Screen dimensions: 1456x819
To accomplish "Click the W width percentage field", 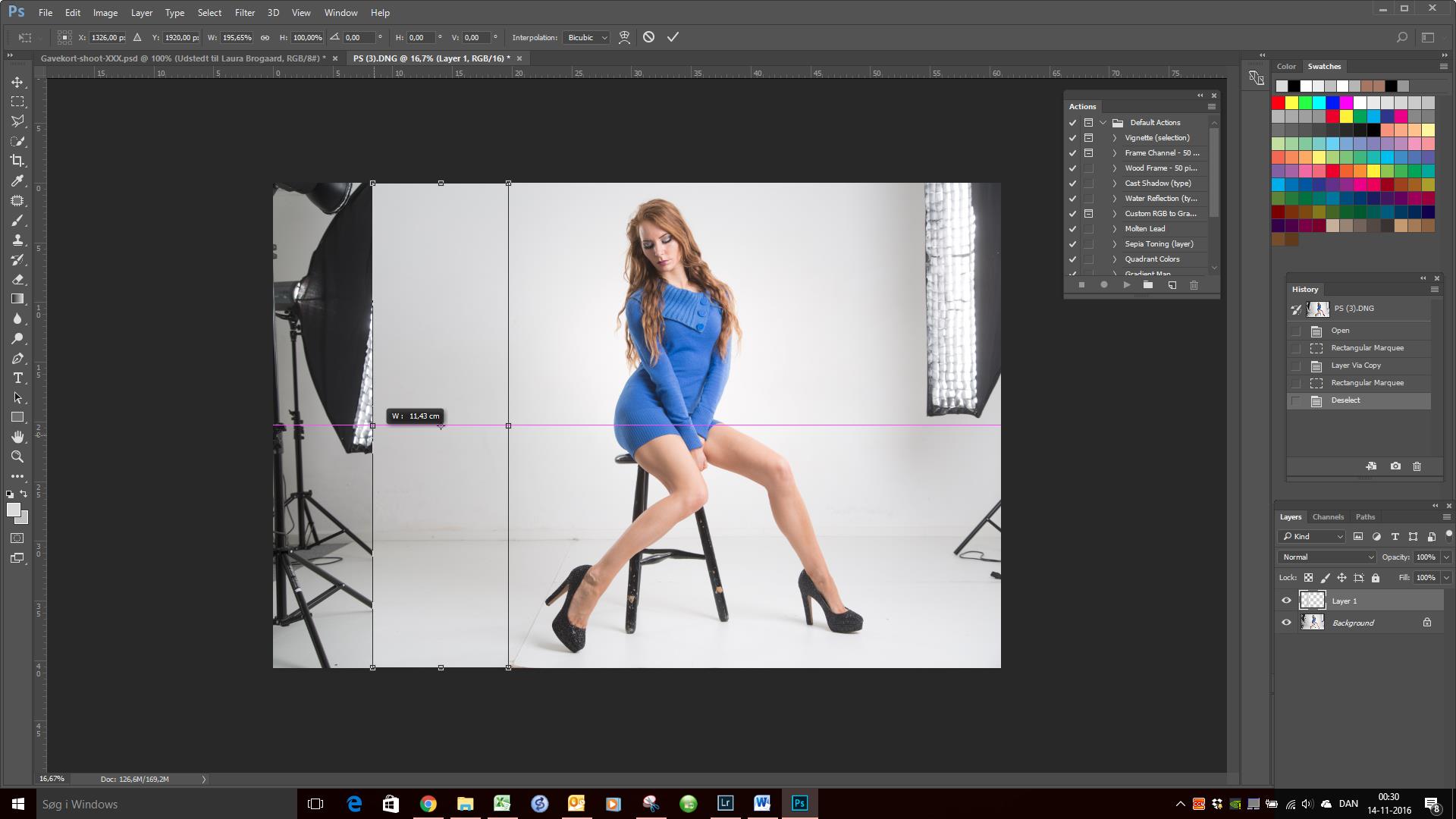I will [237, 37].
